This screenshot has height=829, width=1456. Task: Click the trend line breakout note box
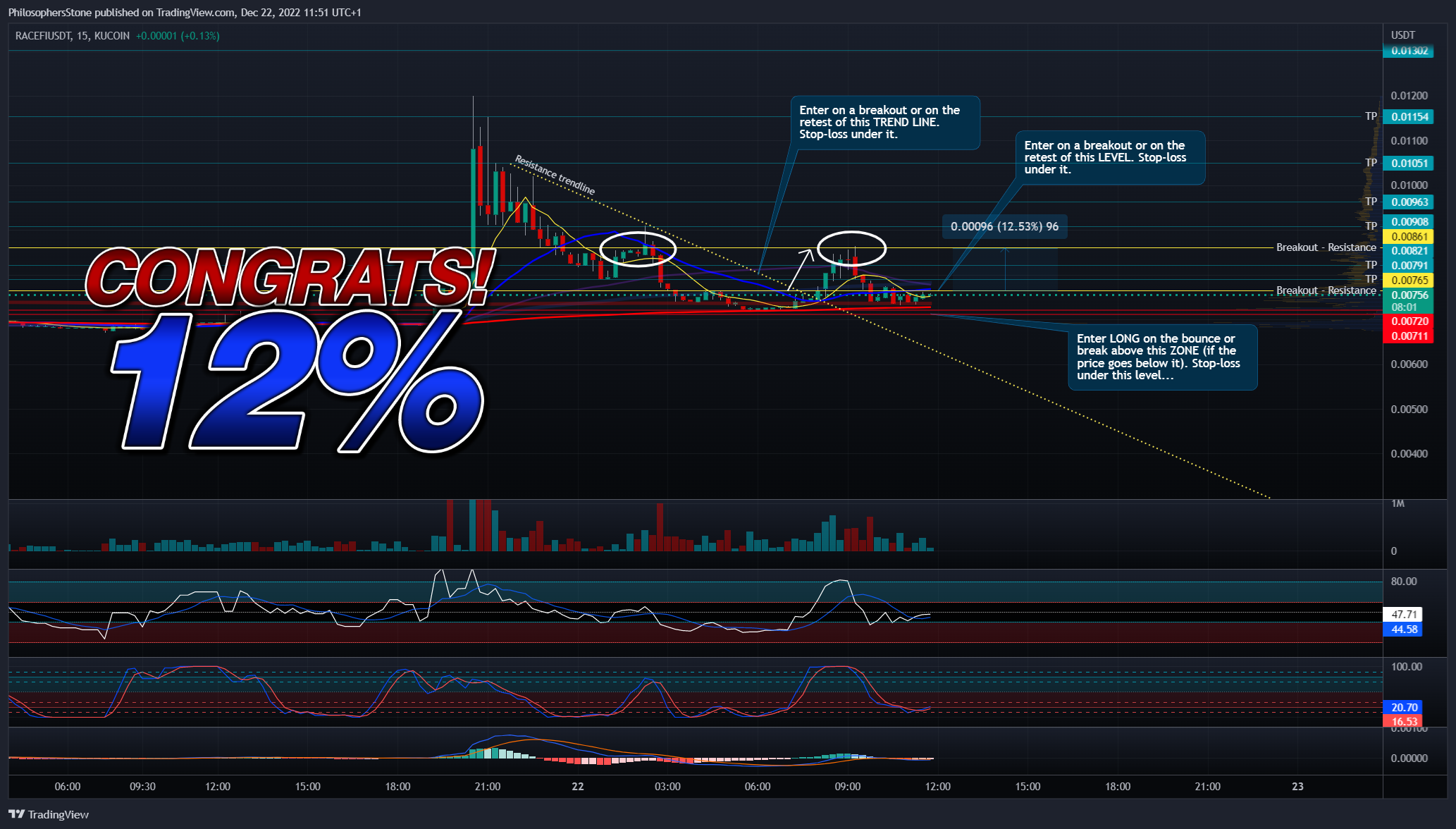pyautogui.click(x=884, y=123)
